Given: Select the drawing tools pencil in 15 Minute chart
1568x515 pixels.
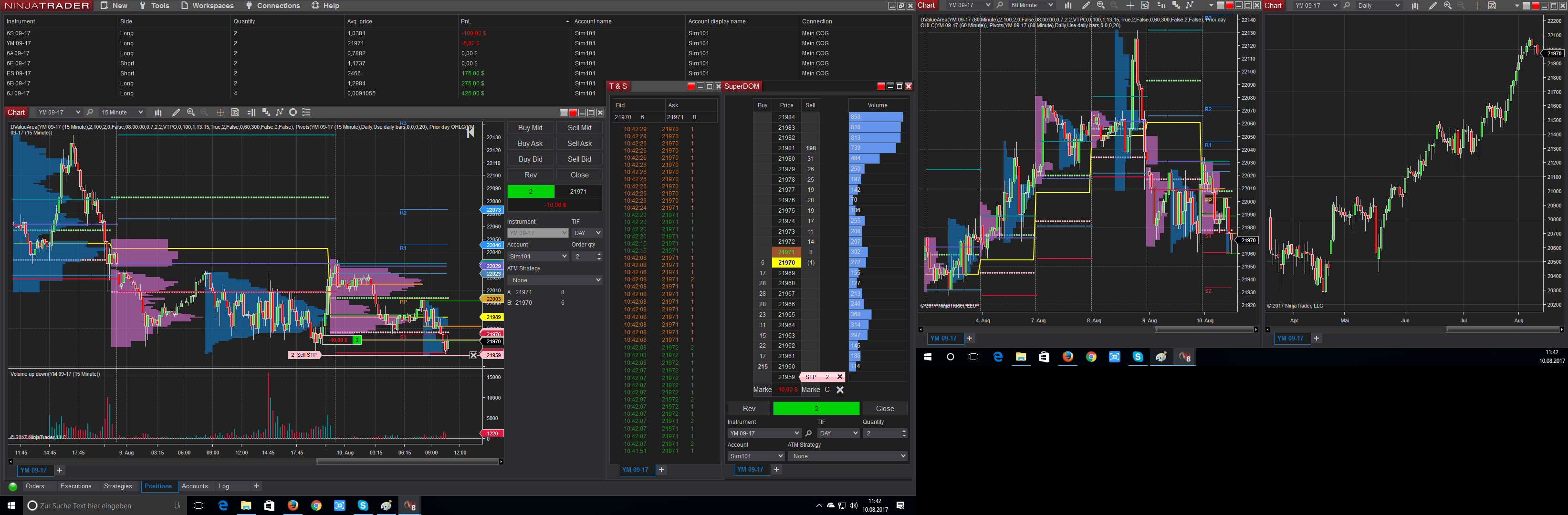Looking at the screenshot, I should tap(176, 113).
